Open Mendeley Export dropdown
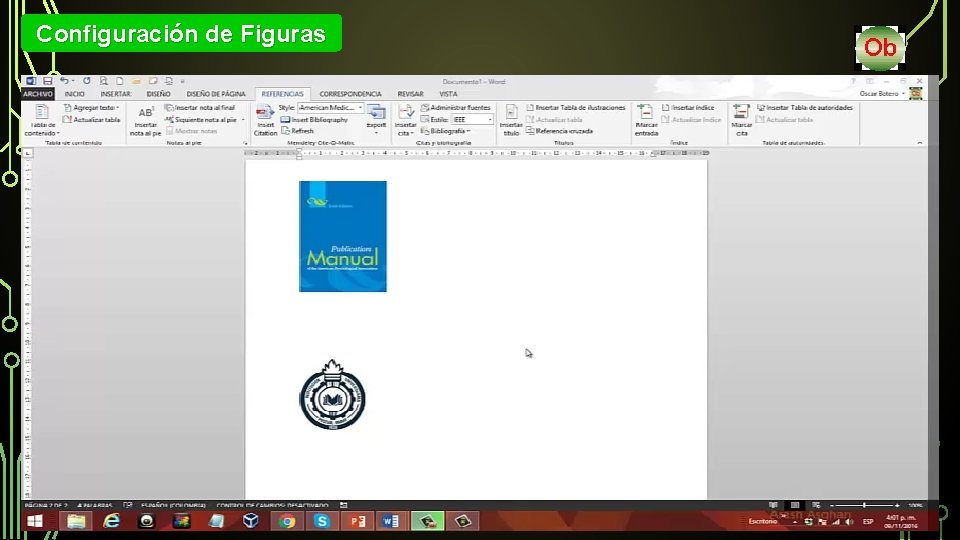Screen dimensions: 960x540 click(x=376, y=119)
